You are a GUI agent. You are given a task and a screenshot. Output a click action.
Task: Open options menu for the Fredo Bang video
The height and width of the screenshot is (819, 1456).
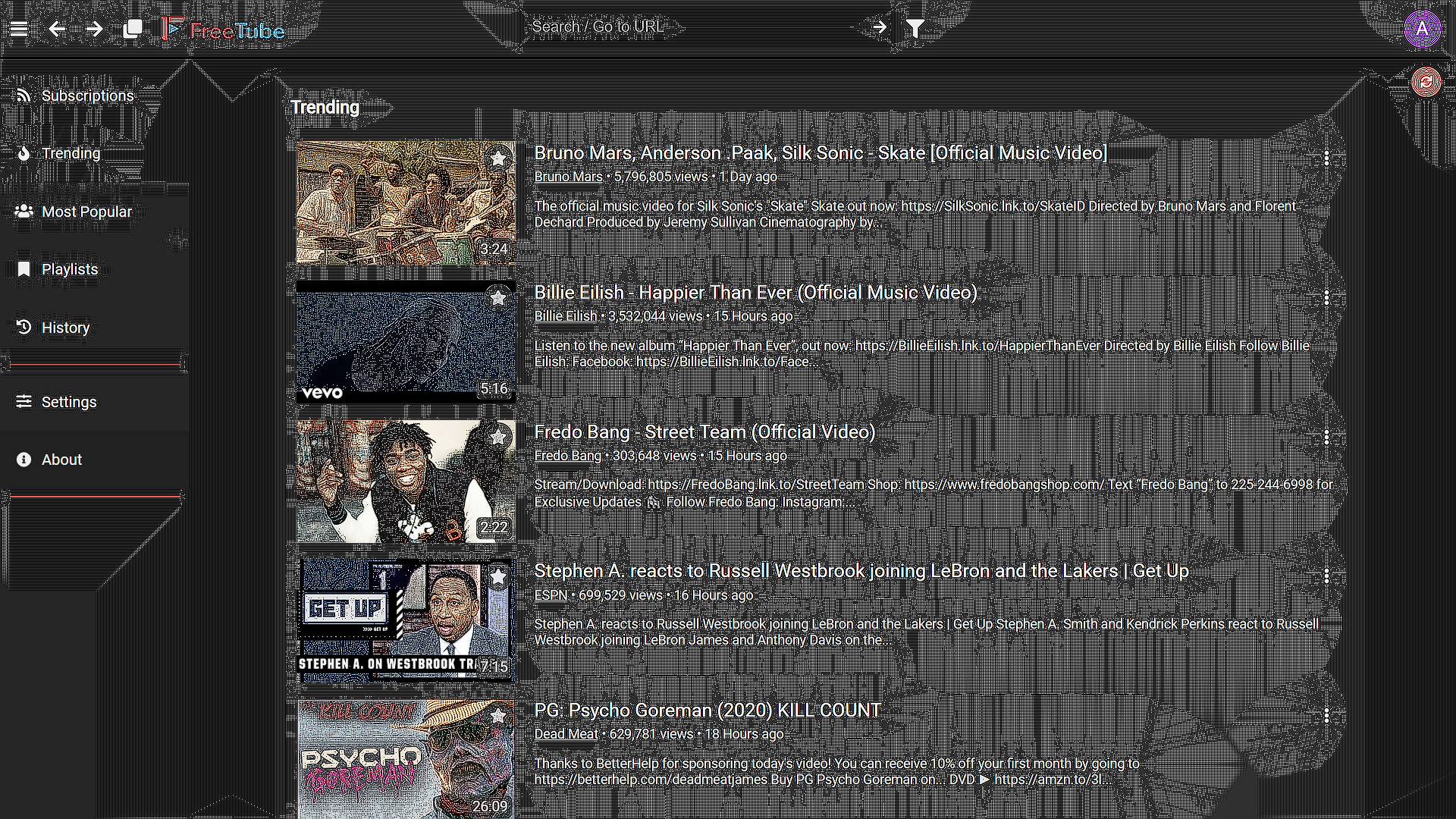click(1326, 437)
